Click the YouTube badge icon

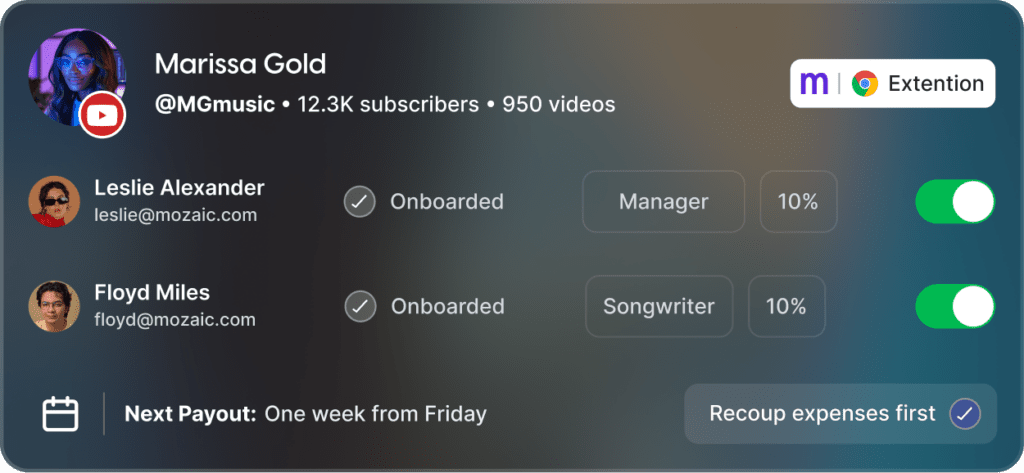point(102,116)
